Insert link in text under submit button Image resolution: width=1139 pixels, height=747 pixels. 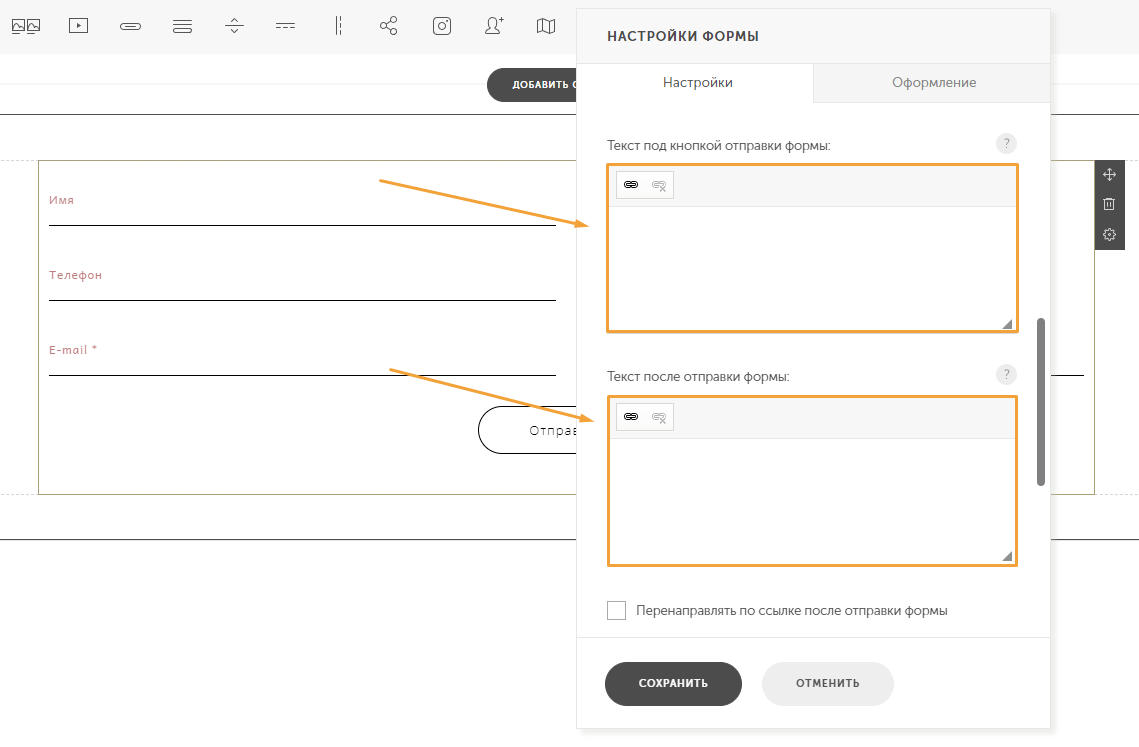[x=631, y=185]
